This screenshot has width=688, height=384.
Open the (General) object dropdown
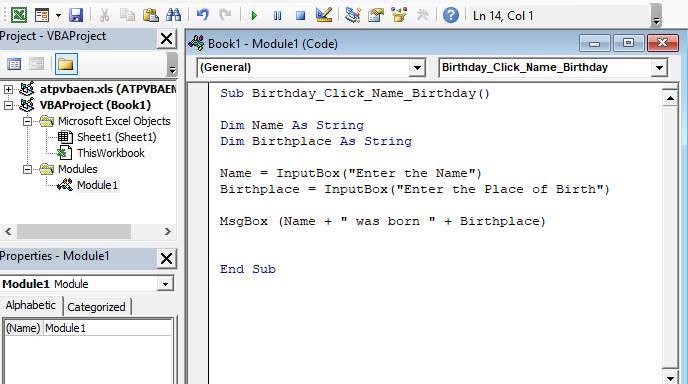(417, 68)
